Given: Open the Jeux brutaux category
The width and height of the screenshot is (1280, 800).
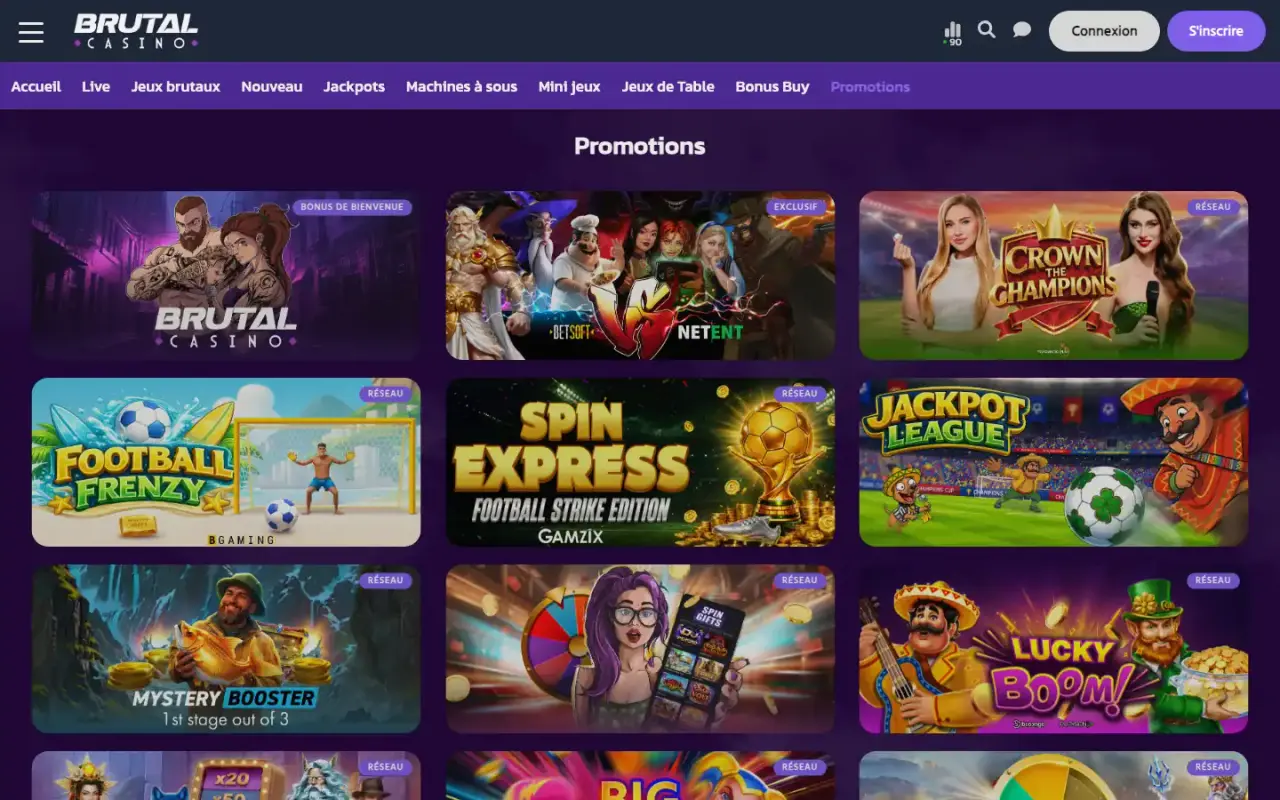Looking at the screenshot, I should point(176,87).
